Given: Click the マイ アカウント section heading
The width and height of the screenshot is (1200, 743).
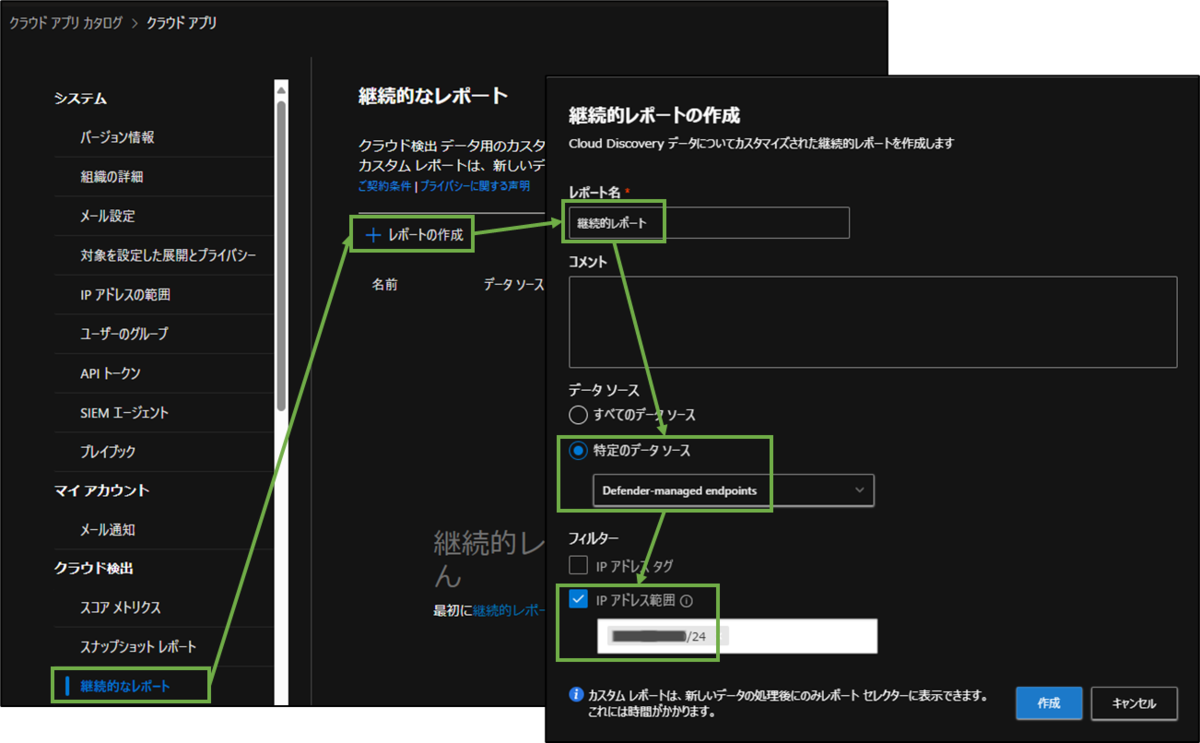Looking at the screenshot, I should pyautogui.click(x=101, y=490).
